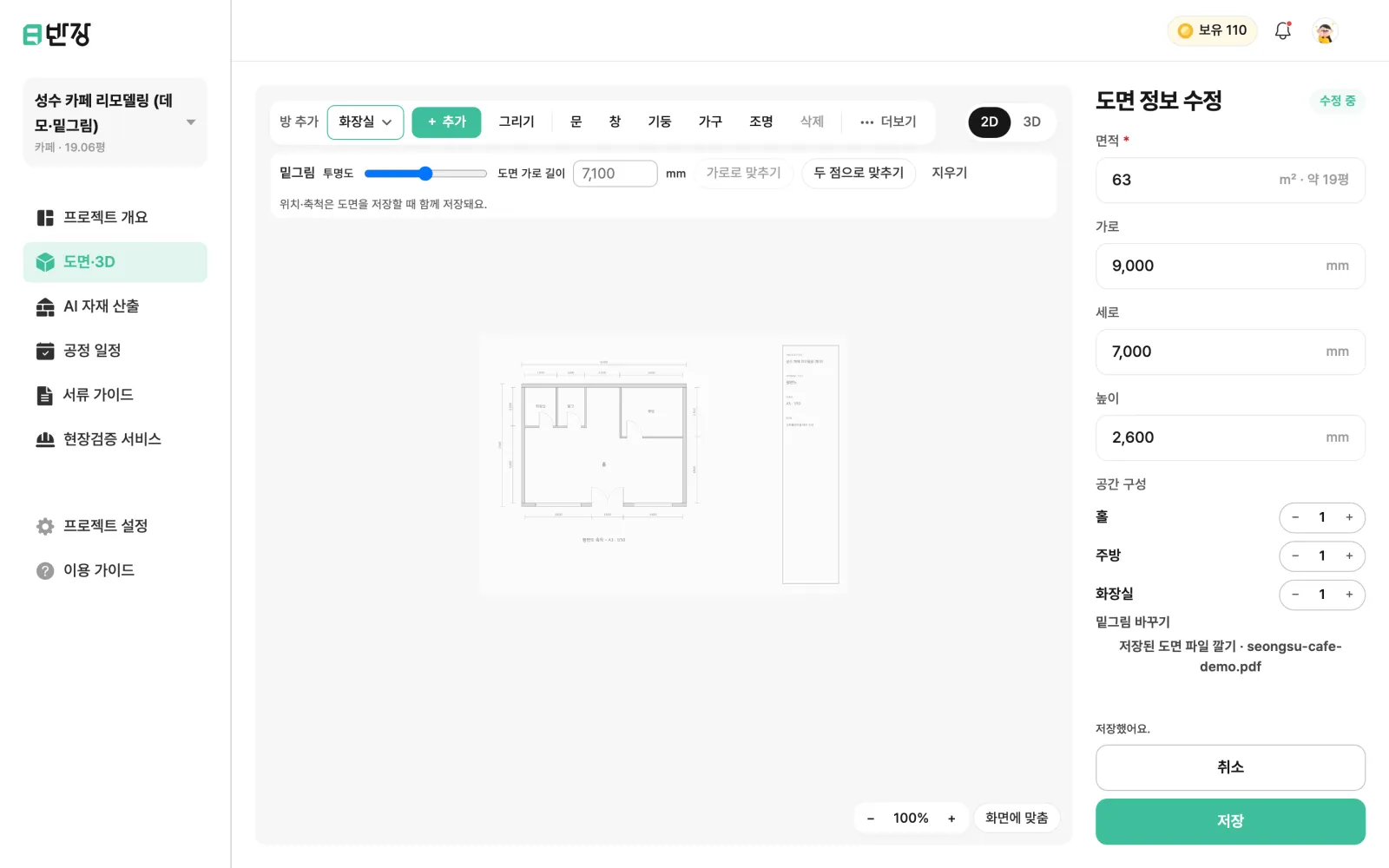Select the 가구 furniture tool
The height and width of the screenshot is (868, 1389).
(710, 122)
